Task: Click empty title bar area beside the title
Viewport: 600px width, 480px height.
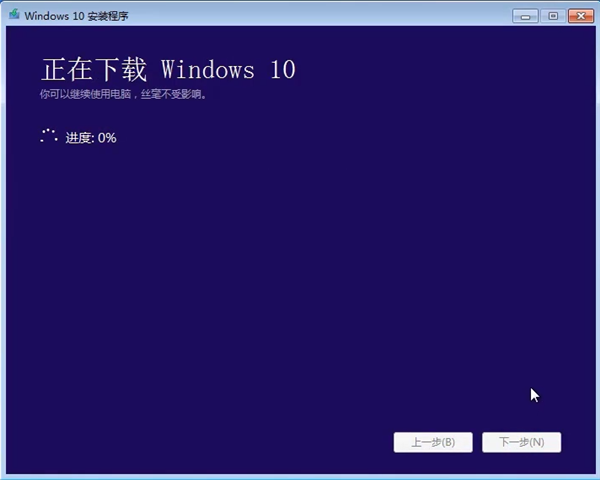Action: (x=300, y=16)
